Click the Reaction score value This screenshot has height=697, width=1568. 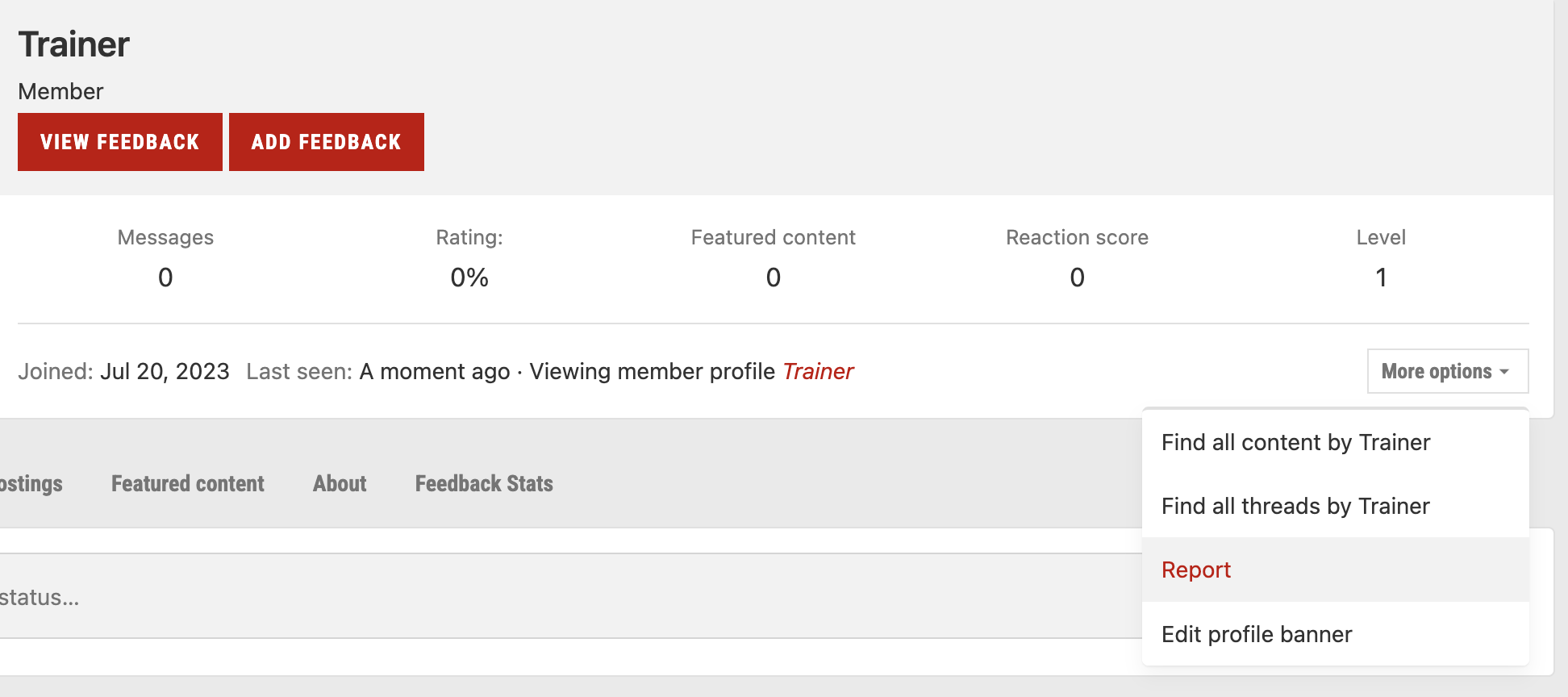1077,278
